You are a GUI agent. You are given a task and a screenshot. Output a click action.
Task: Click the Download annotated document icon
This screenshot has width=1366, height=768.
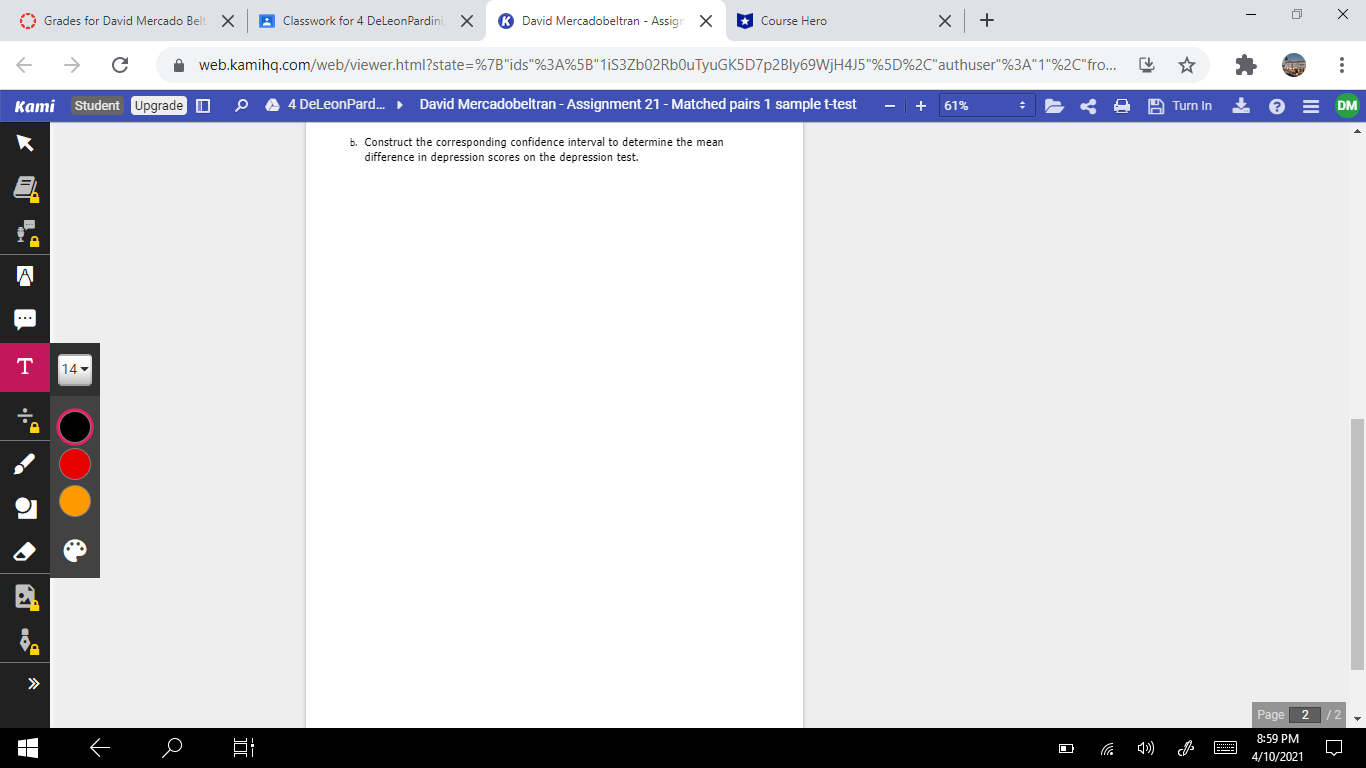pyautogui.click(x=1241, y=105)
